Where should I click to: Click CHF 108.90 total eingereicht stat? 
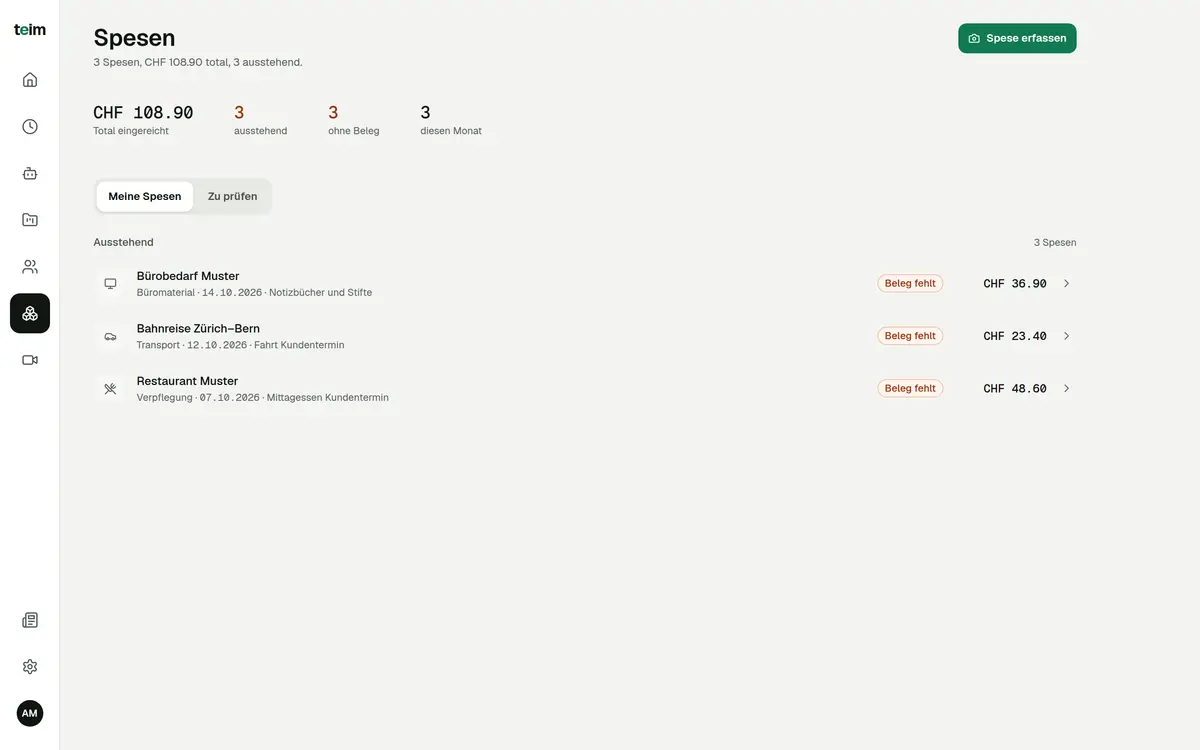pos(143,120)
